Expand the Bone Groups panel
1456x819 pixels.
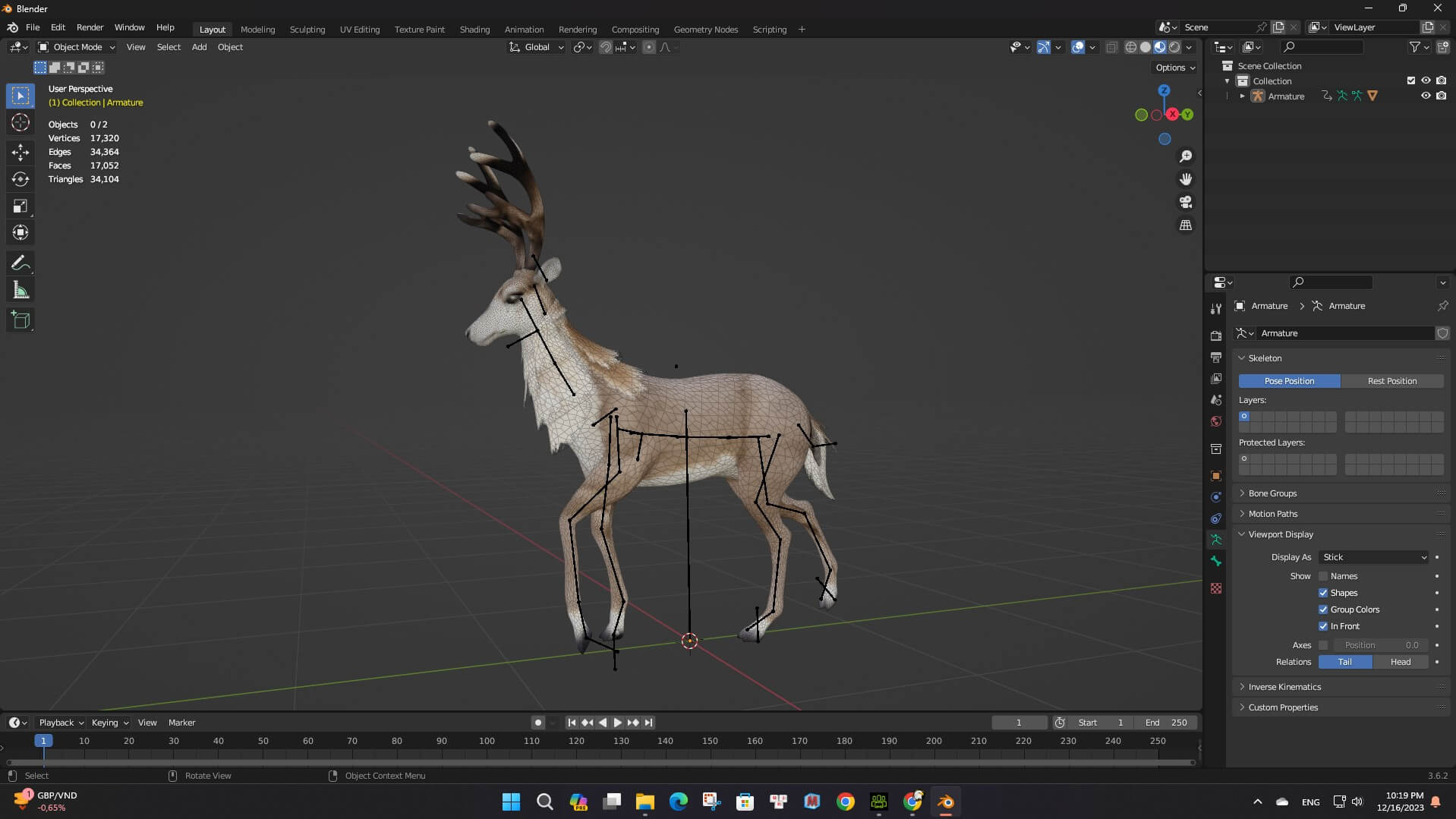1272,493
